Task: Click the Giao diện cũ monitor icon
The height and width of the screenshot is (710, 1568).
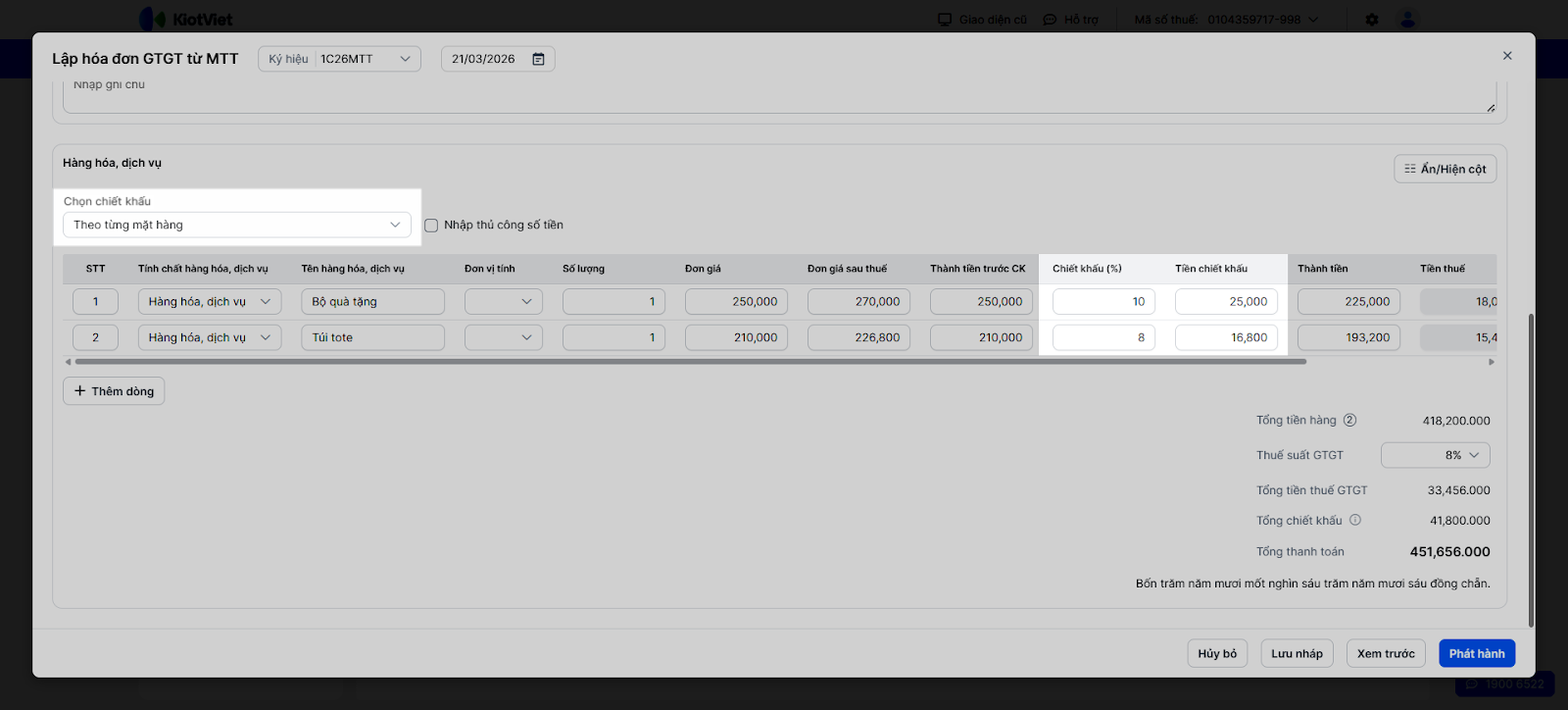Action: [945, 20]
